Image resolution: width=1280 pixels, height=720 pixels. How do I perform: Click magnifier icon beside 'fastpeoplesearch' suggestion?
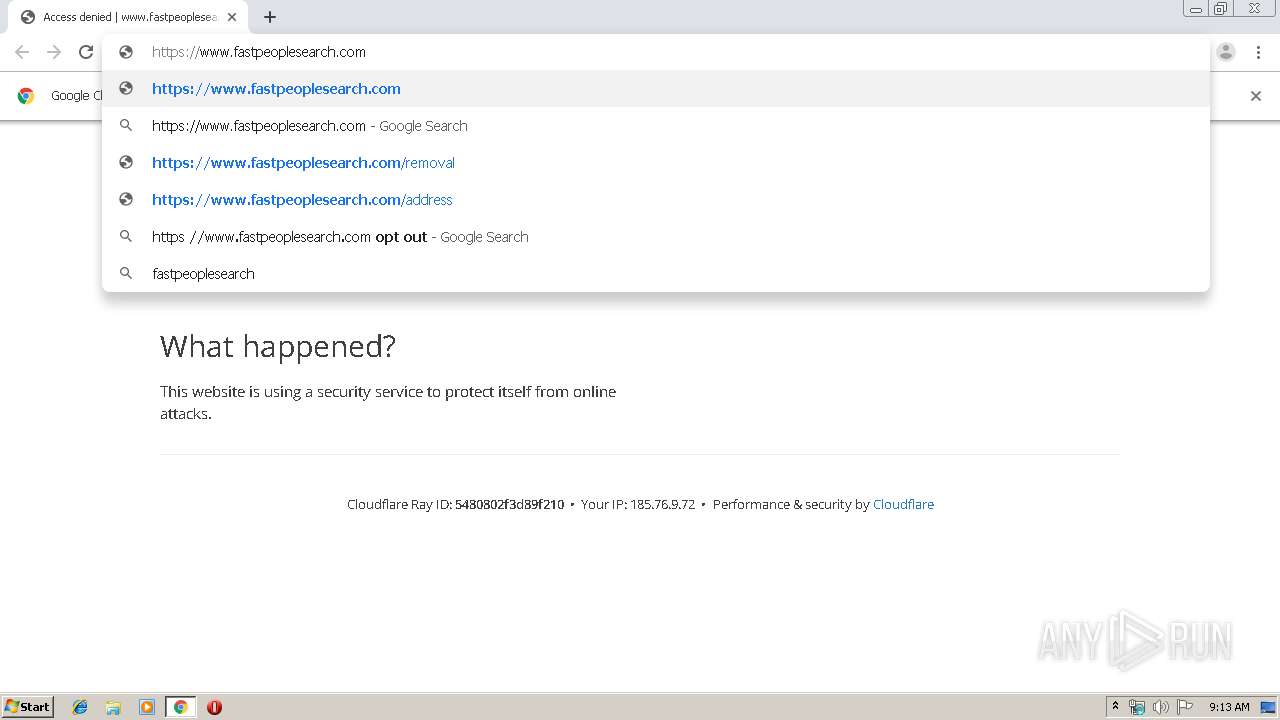point(126,273)
